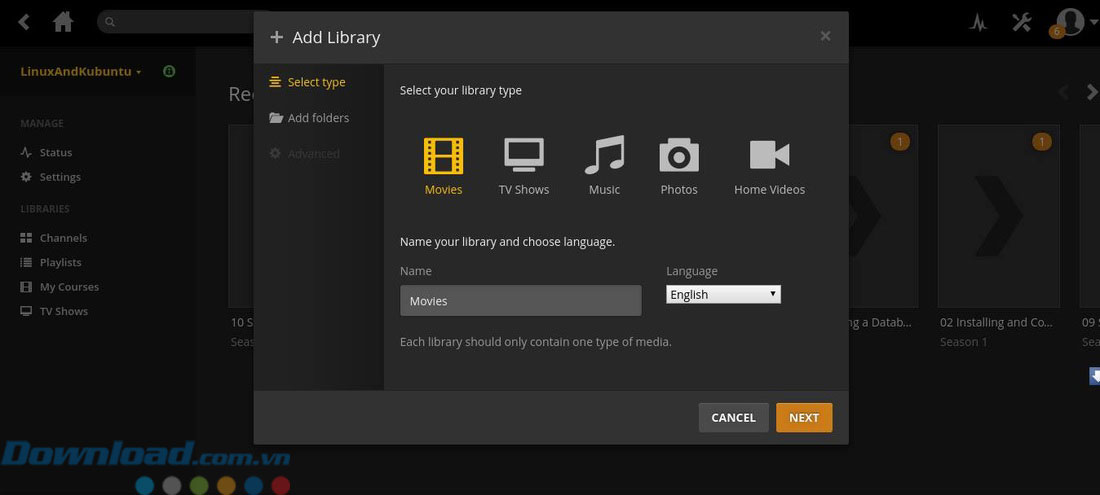The height and width of the screenshot is (495, 1100).
Task: Expand the LinuxAndKubuntu server dropdown
Action: pyautogui.click(x=81, y=72)
